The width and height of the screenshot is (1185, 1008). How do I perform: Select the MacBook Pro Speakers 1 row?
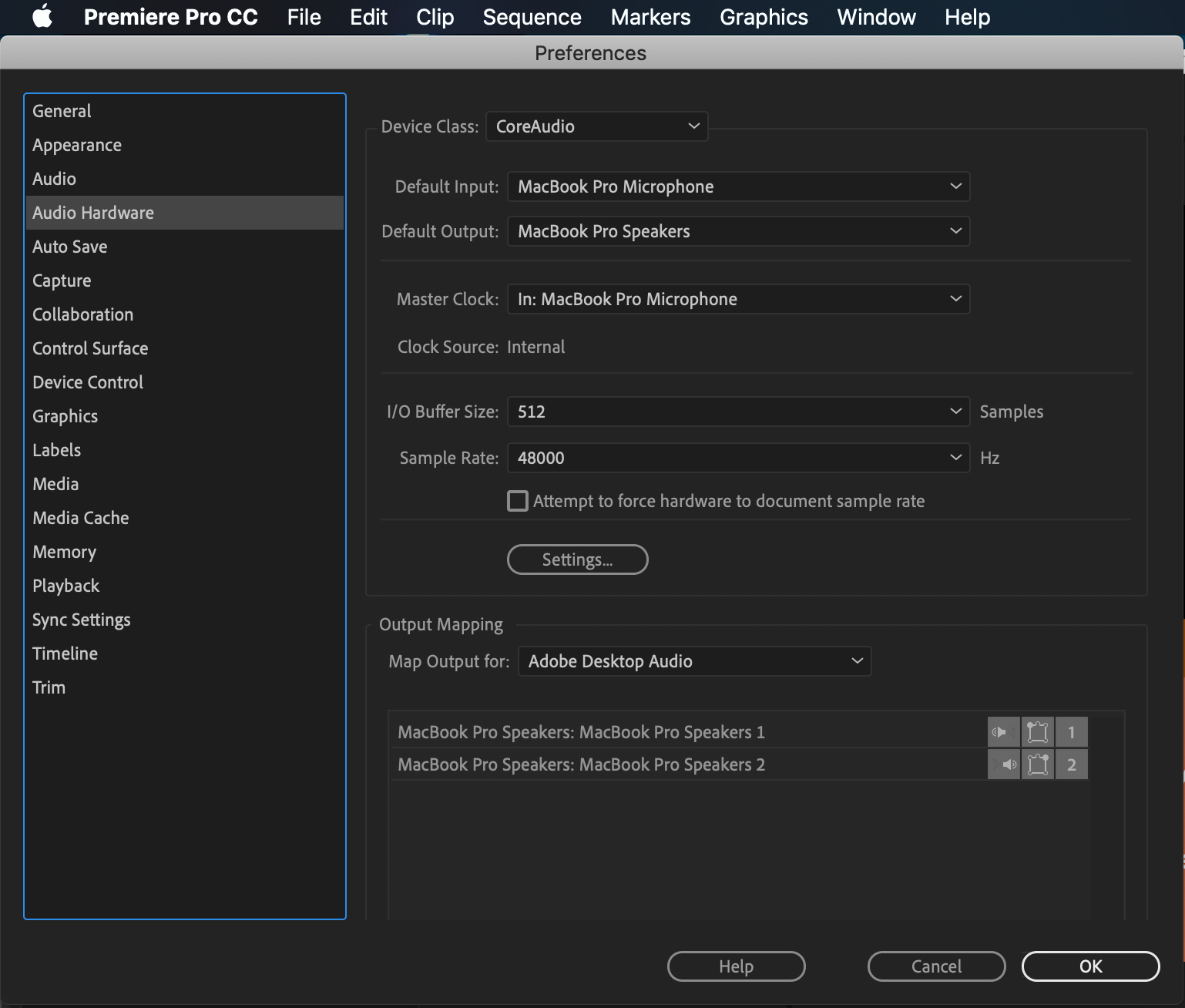(740, 732)
